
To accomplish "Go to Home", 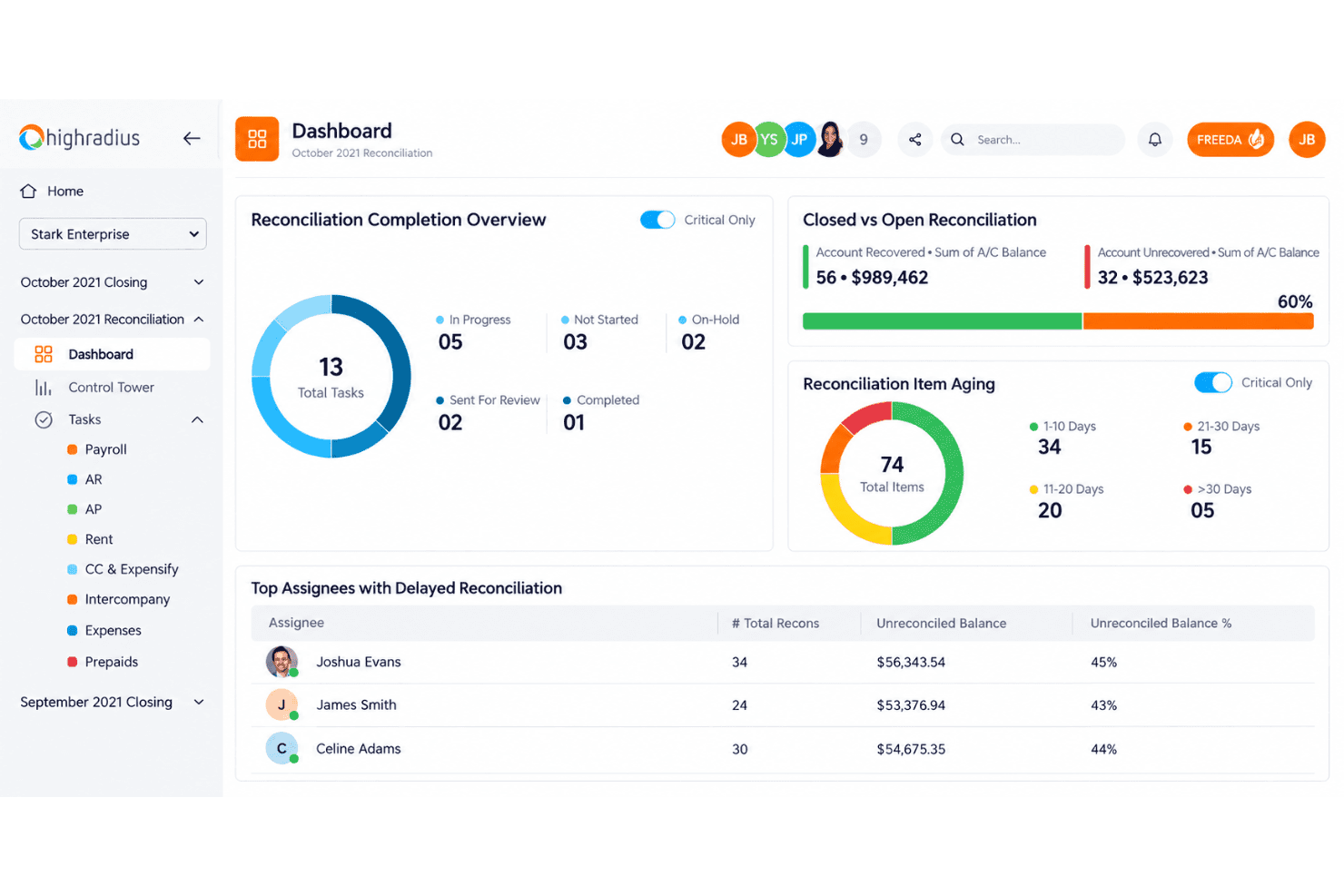I will click(65, 191).
